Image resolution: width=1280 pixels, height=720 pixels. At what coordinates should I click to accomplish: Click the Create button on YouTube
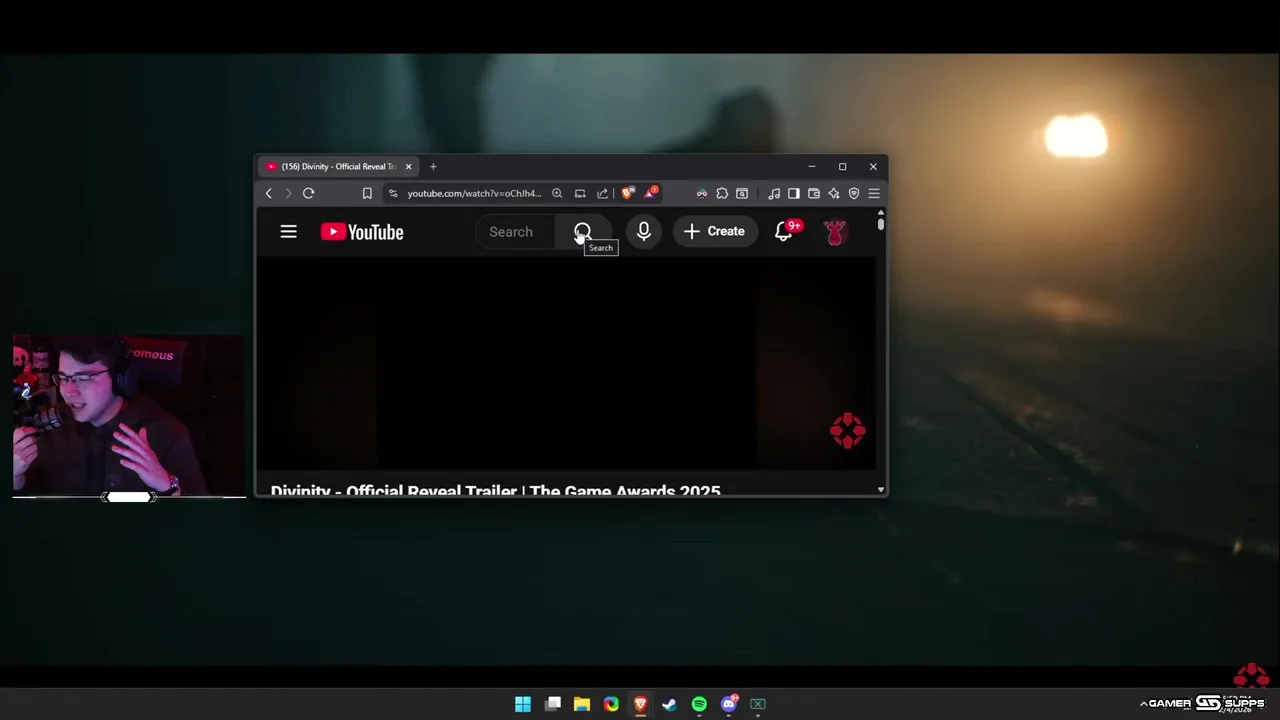[714, 232]
